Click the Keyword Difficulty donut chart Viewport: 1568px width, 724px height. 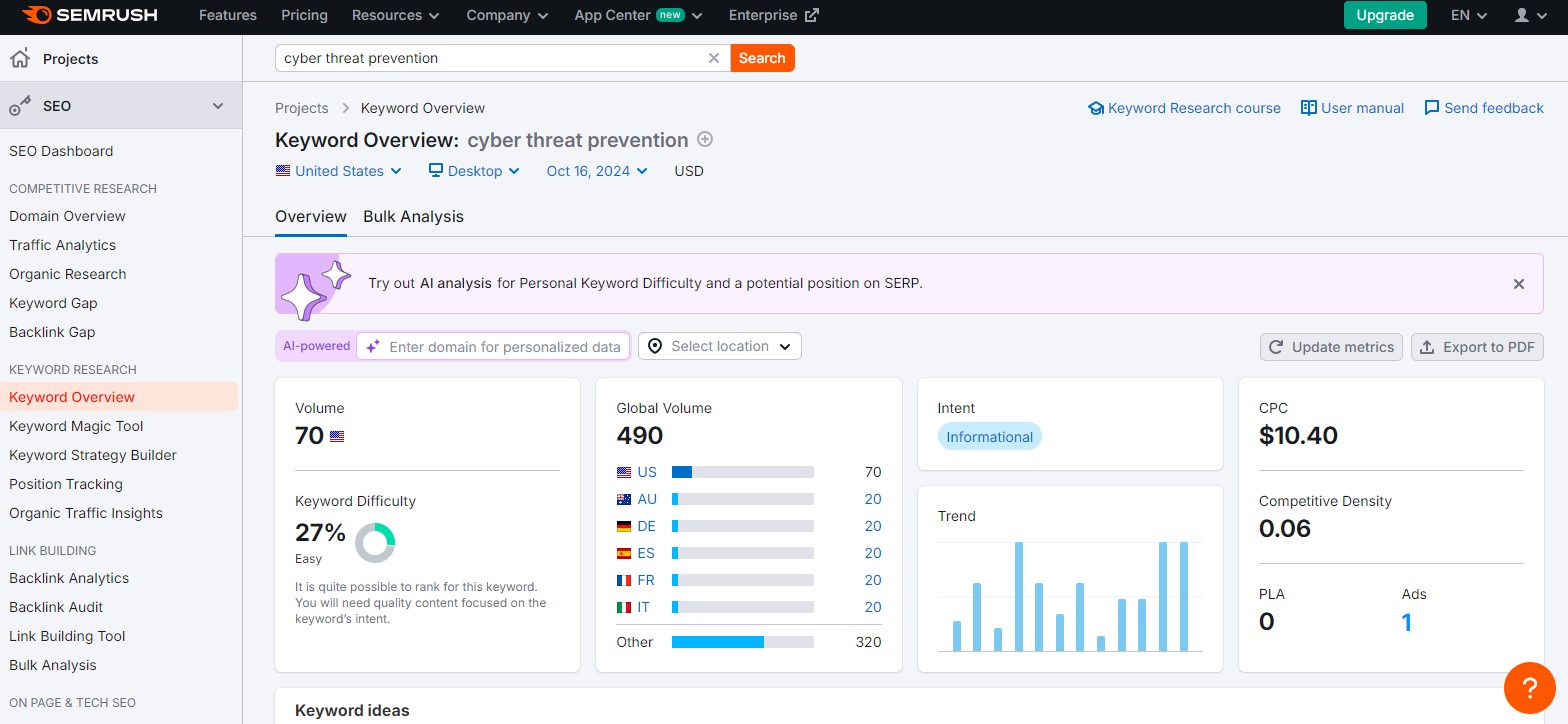(x=375, y=542)
